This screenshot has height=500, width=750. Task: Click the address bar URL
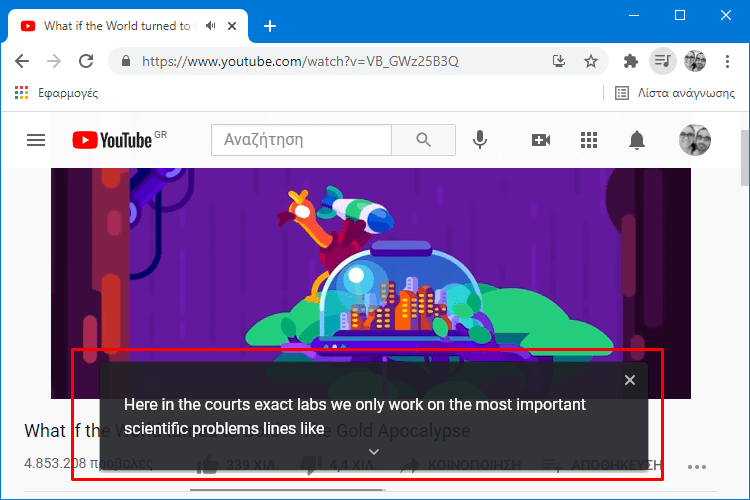pyautogui.click(x=300, y=61)
